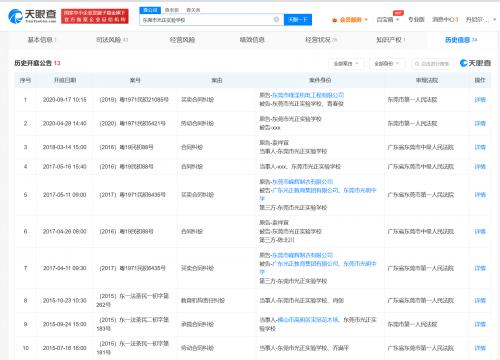Open the party-role filter dropdown above the table
The width and height of the screenshot is (500, 360).
(x=387, y=63)
